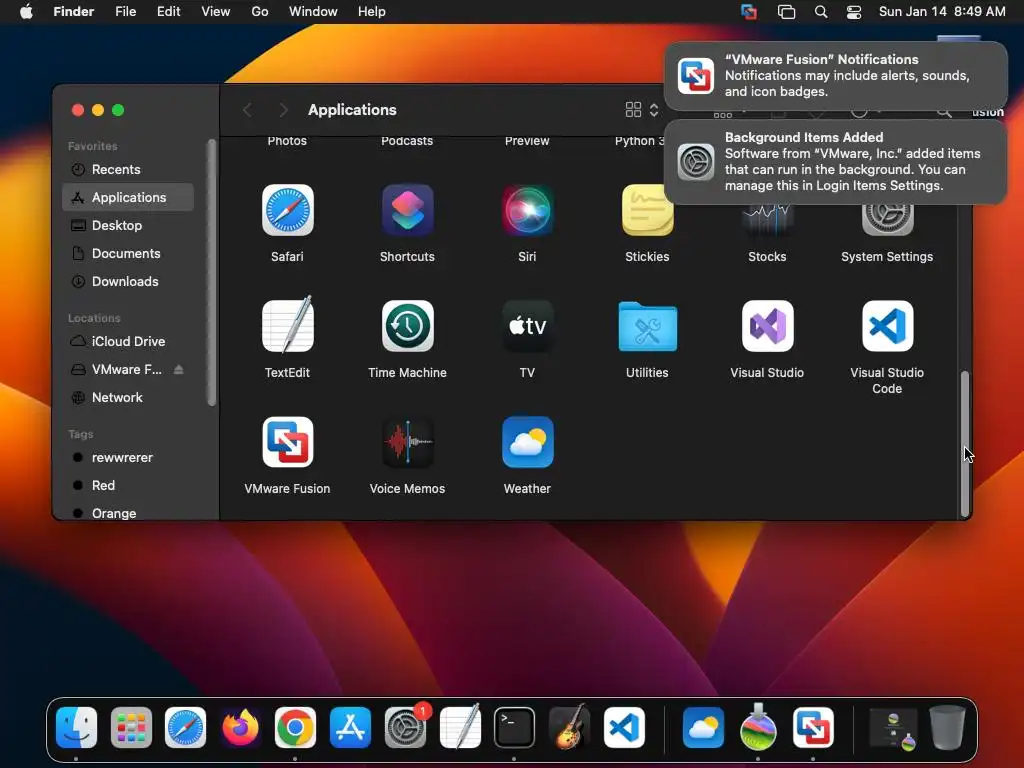The width and height of the screenshot is (1024, 768).
Task: Open VMware Fusion from the Dock
Action: 813,727
